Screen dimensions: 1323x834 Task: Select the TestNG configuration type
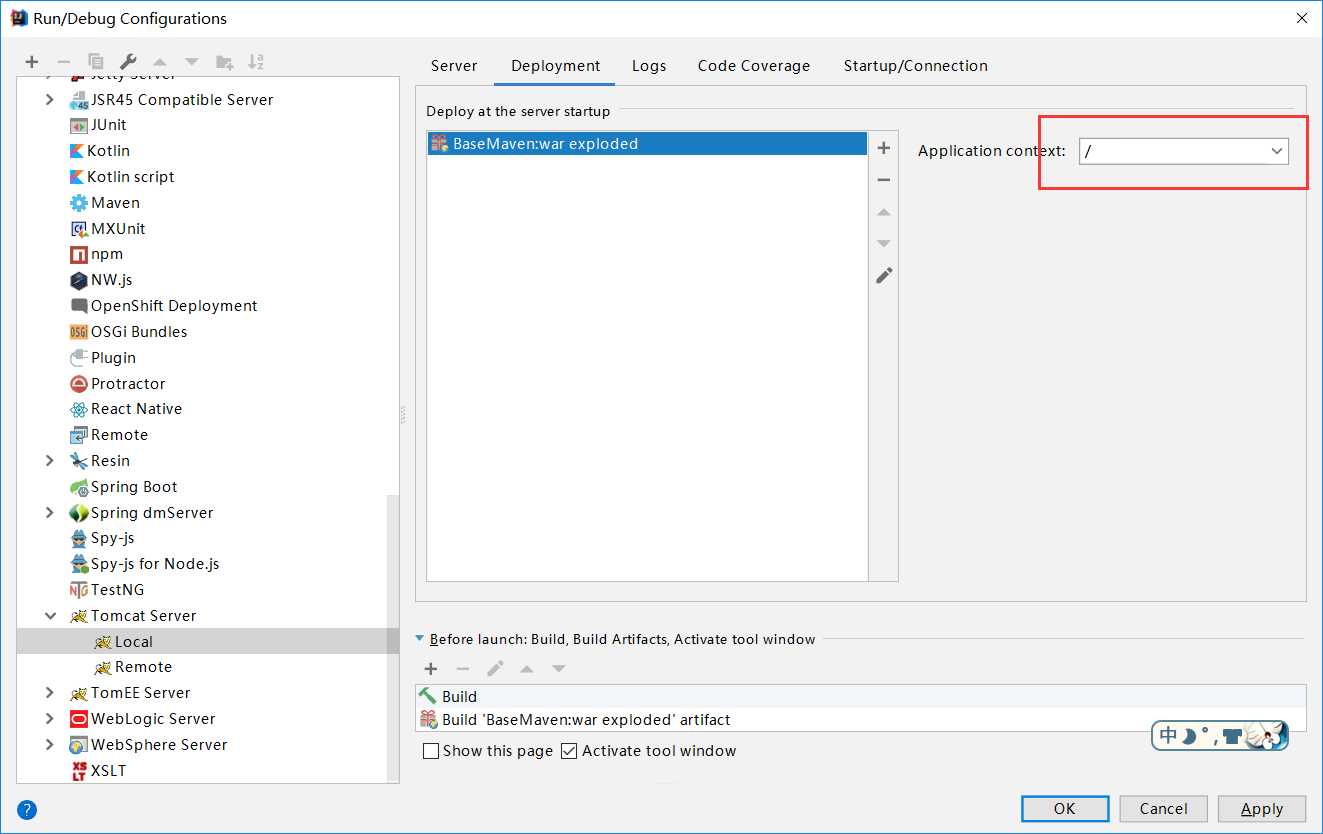(x=107, y=590)
